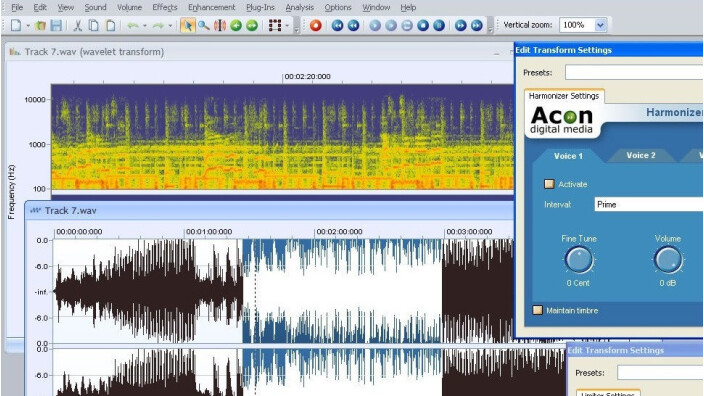The image size is (704, 396).
Task: Open the selection rectangle dropdown arrow
Action: (287, 26)
